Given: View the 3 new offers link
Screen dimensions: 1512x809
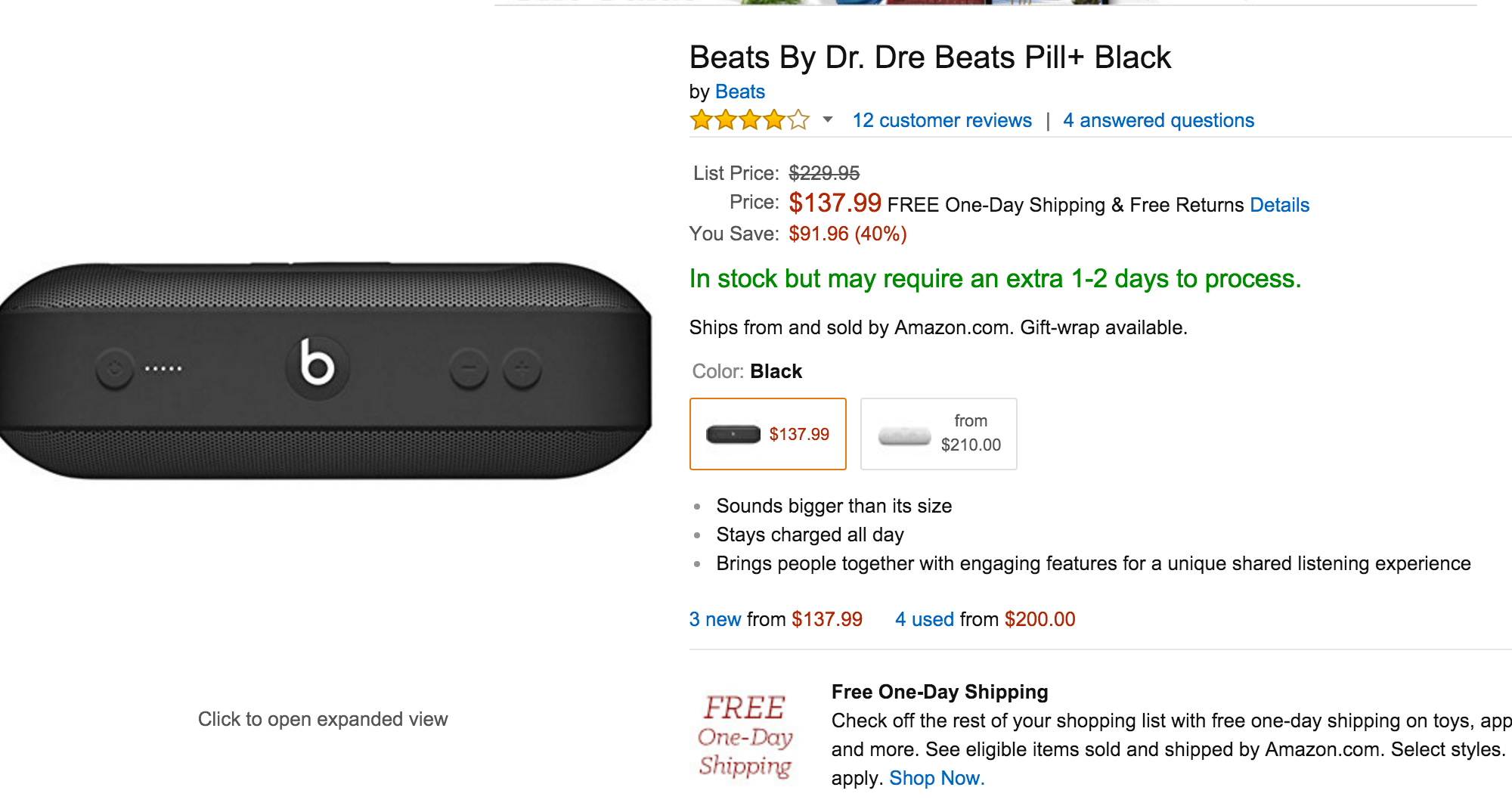Looking at the screenshot, I should 714,619.
